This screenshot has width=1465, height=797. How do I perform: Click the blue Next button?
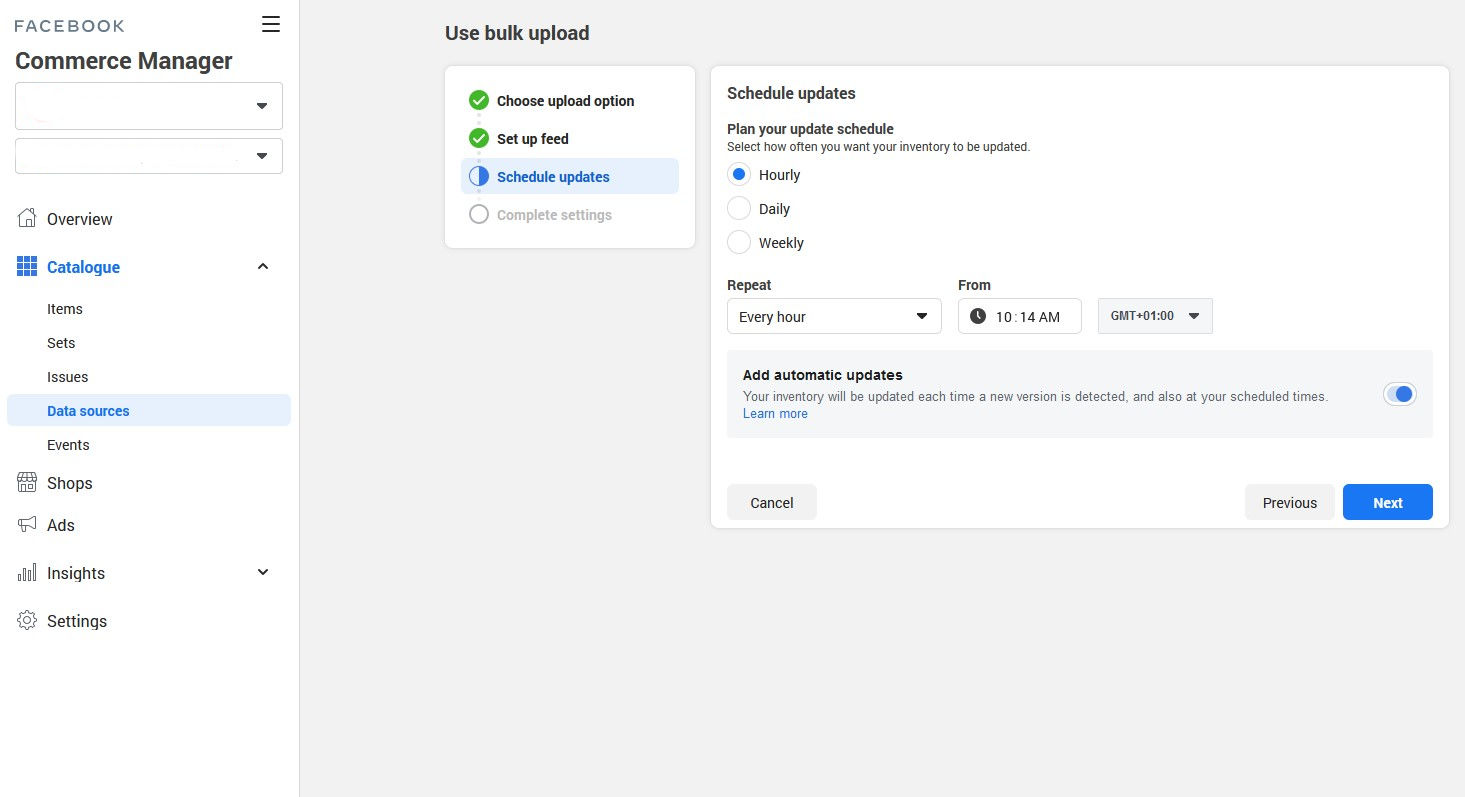(1388, 502)
